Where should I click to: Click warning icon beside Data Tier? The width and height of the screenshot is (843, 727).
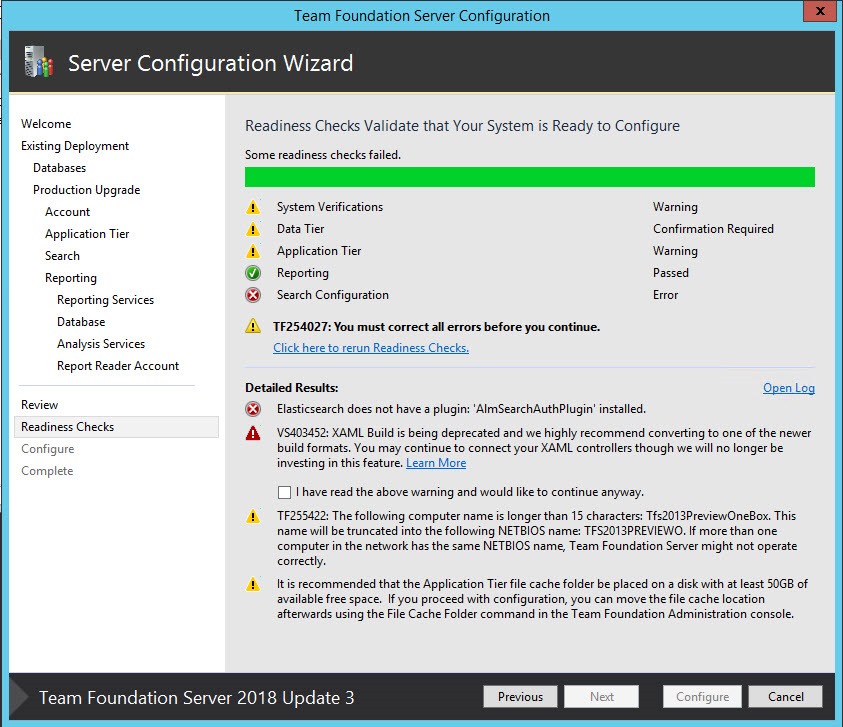(253, 229)
